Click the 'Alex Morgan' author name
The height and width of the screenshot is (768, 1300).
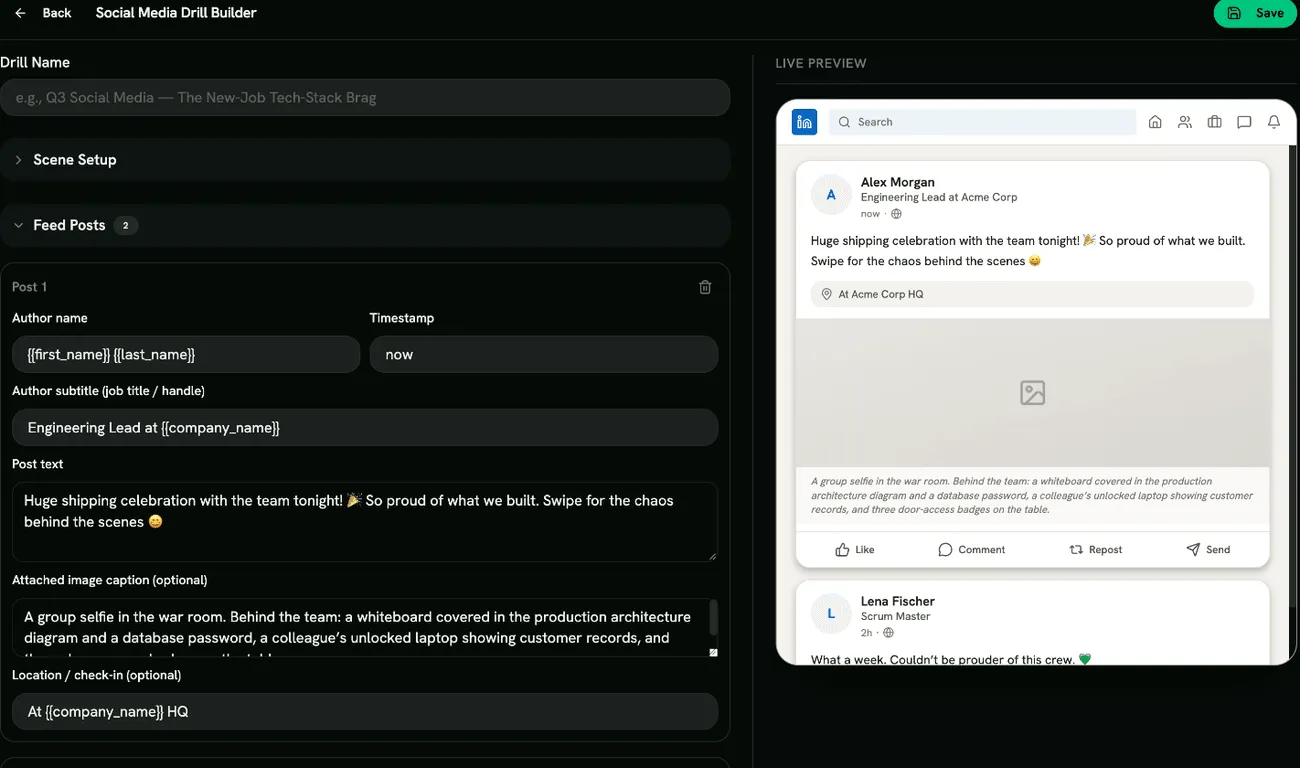[898, 182]
